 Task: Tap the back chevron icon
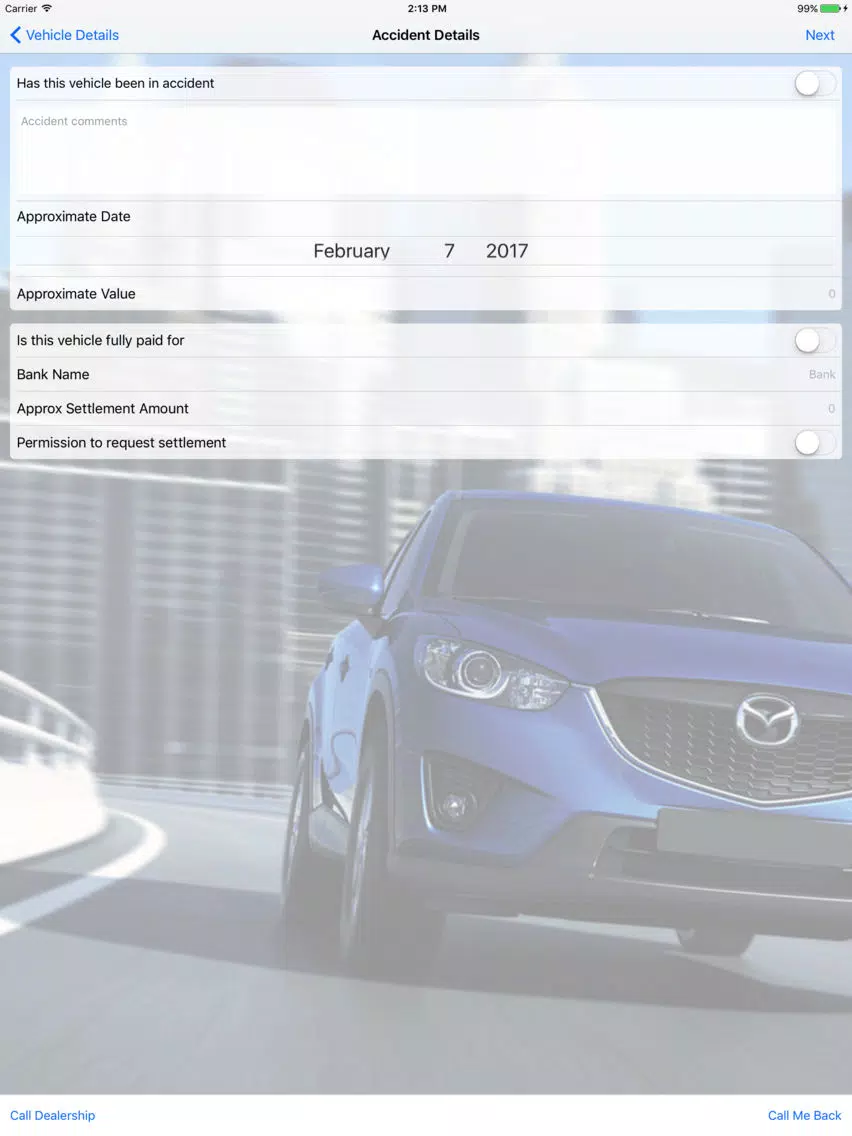(15, 35)
